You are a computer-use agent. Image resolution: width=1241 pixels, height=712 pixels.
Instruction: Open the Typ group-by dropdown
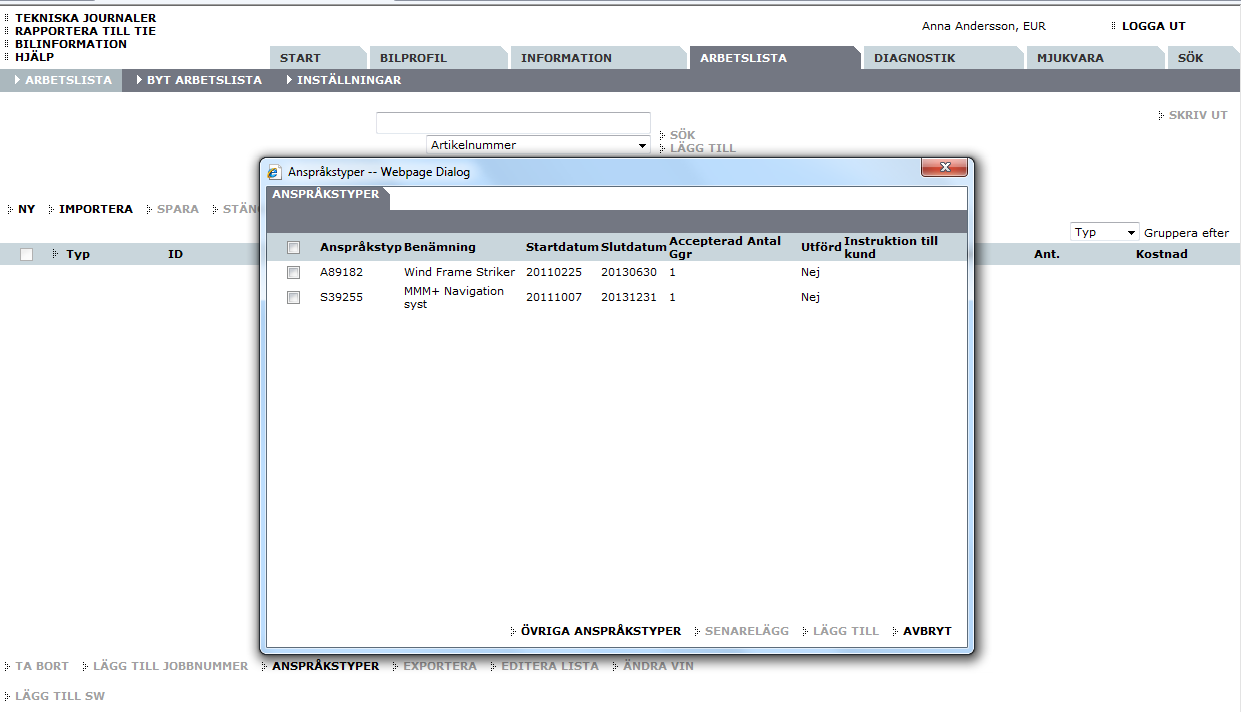(1104, 232)
